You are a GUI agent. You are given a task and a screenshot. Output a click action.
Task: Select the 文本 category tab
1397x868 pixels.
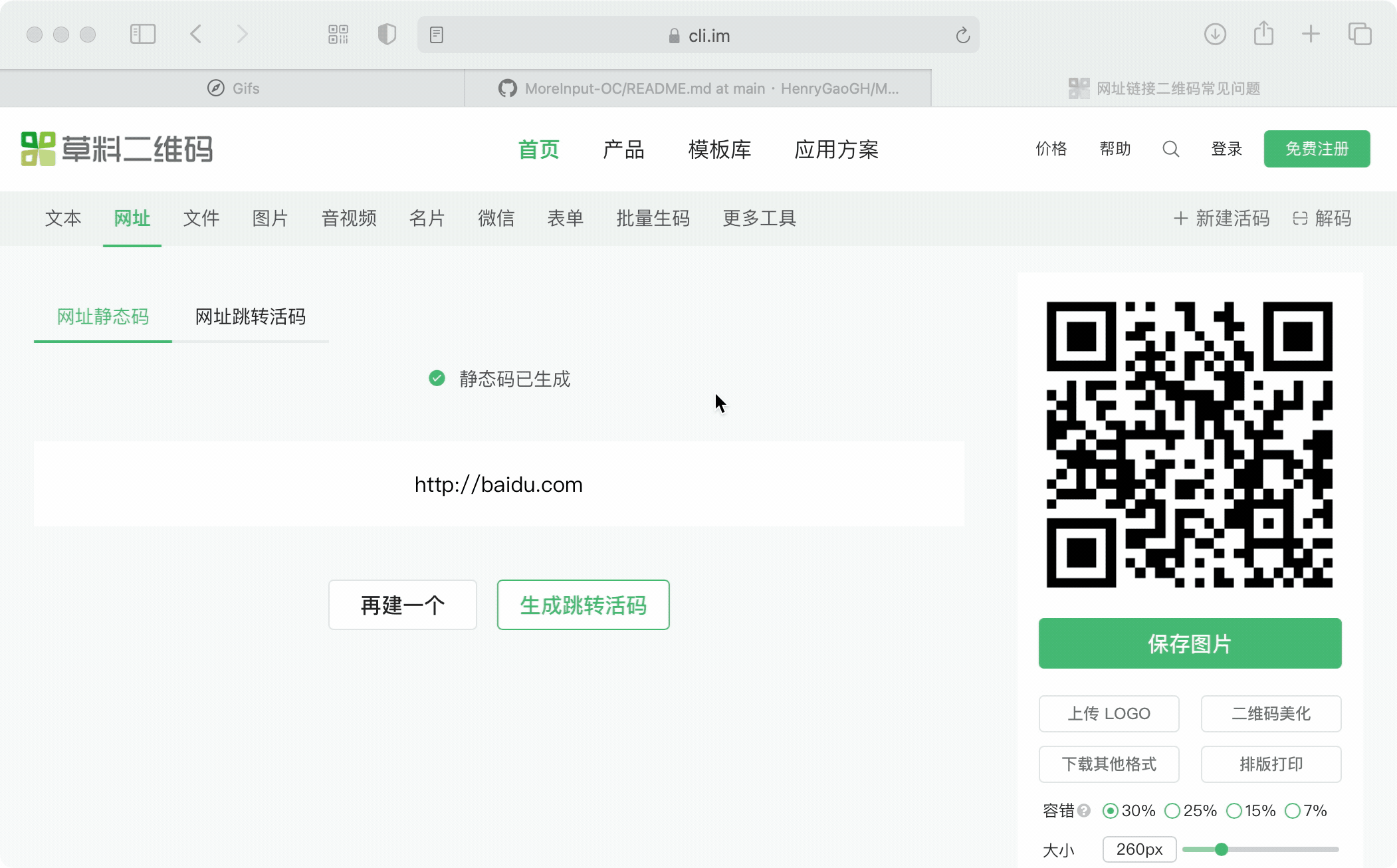63,218
